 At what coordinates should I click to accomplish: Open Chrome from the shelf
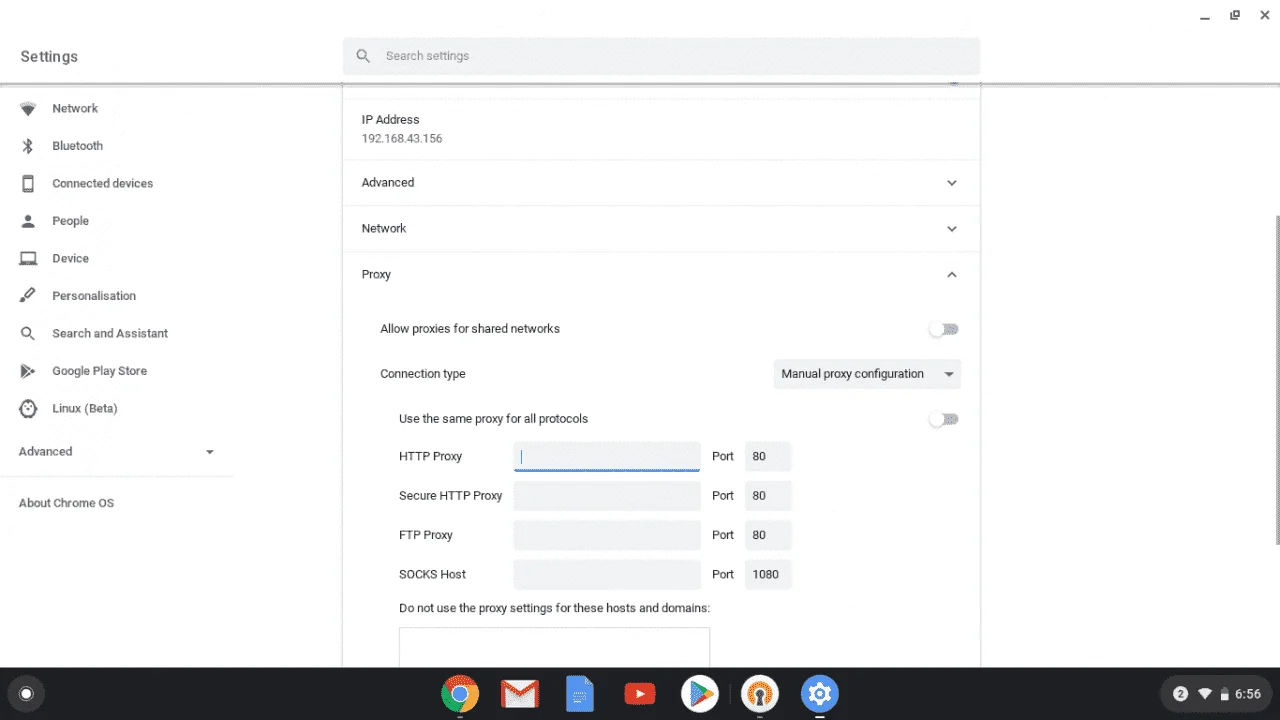460,694
